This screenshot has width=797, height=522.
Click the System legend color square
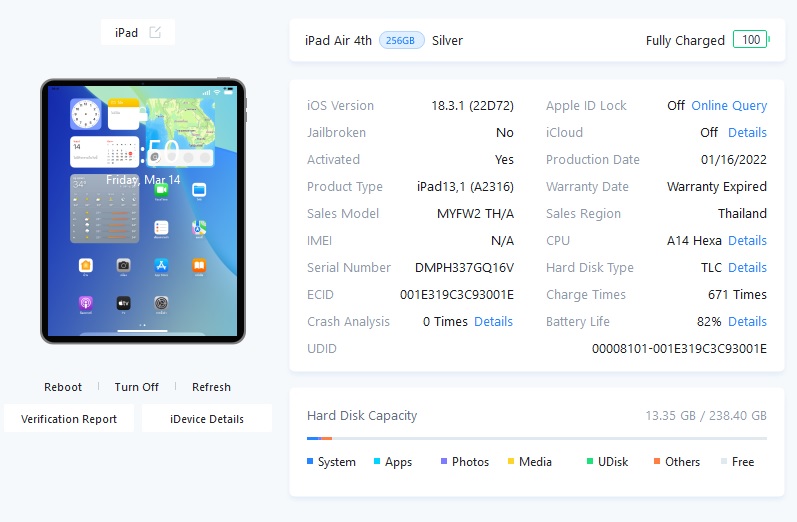pyautogui.click(x=310, y=462)
